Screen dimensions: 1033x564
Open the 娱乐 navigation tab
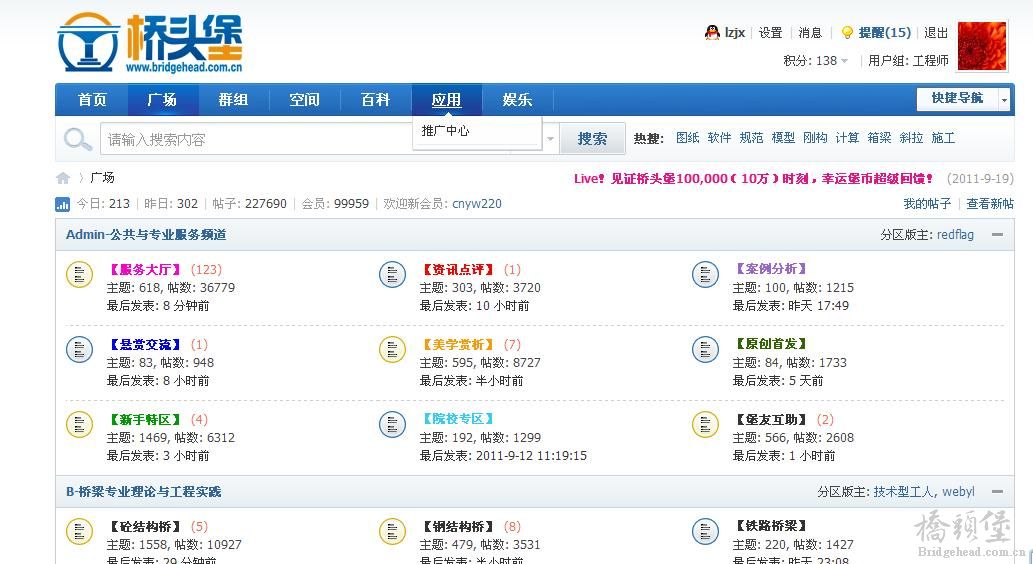pyautogui.click(x=518, y=99)
